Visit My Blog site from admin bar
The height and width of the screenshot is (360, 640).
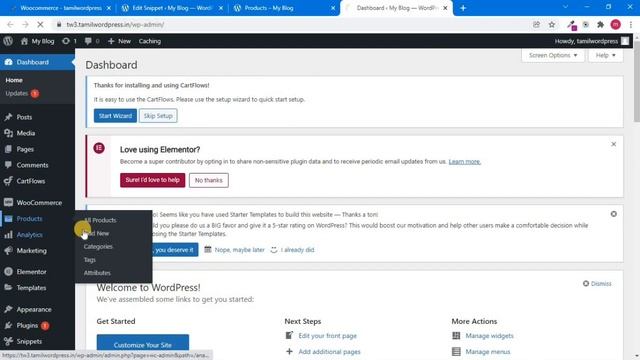[37, 41]
